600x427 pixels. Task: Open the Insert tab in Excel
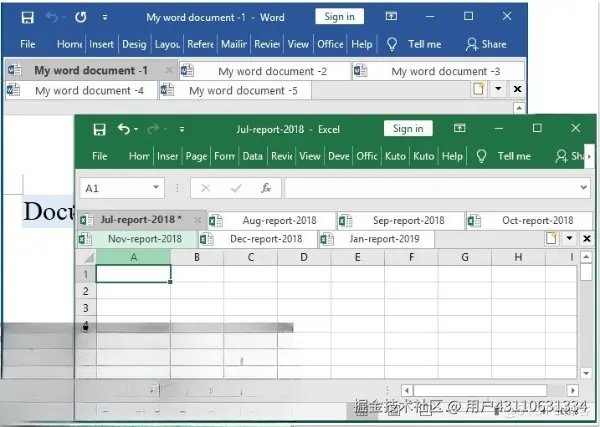167,156
